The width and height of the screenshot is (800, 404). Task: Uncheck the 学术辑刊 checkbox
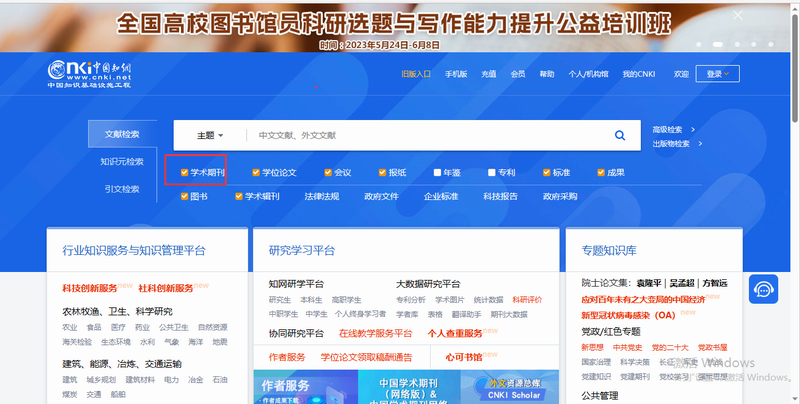pos(239,196)
